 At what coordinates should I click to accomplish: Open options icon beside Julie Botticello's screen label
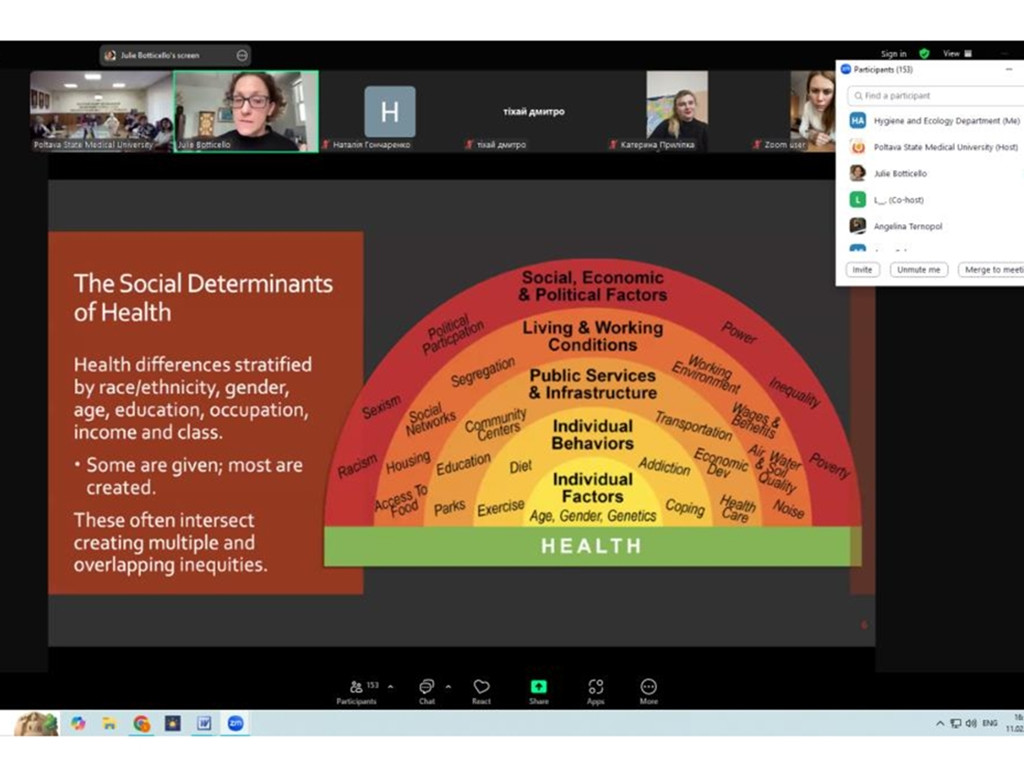[242, 56]
